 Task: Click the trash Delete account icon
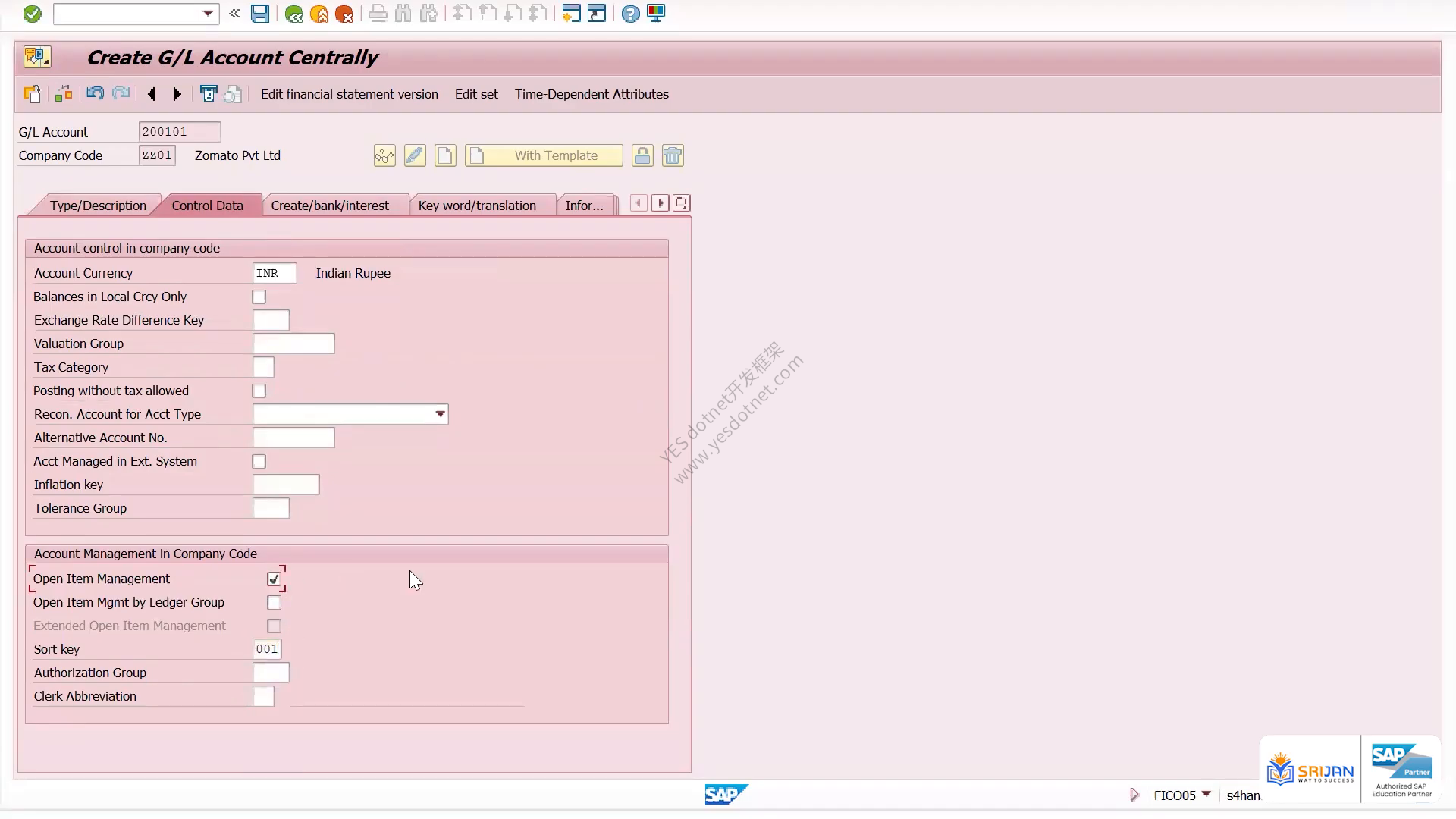(673, 155)
